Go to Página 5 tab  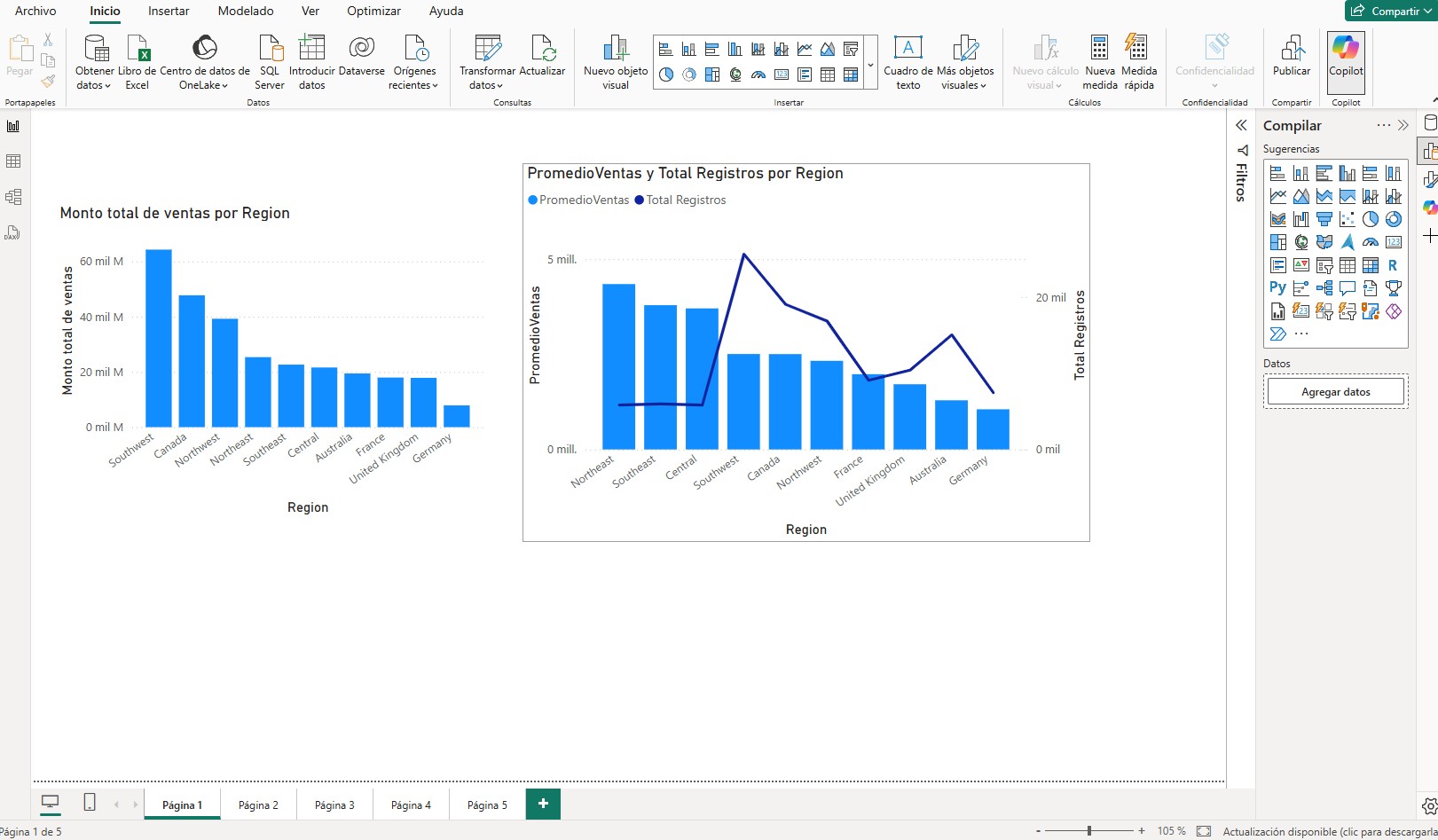coord(487,805)
